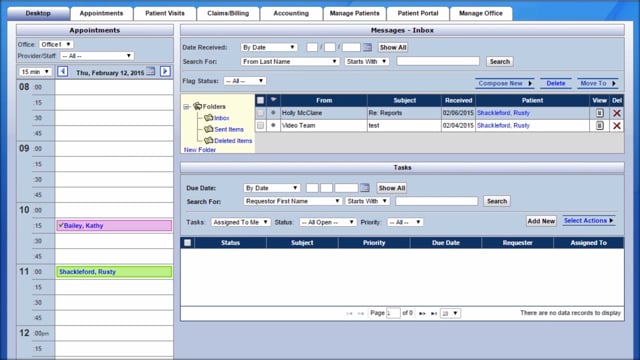View the Holly McClane message
Image resolution: width=640 pixels, height=360 pixels.
pyautogui.click(x=599, y=113)
